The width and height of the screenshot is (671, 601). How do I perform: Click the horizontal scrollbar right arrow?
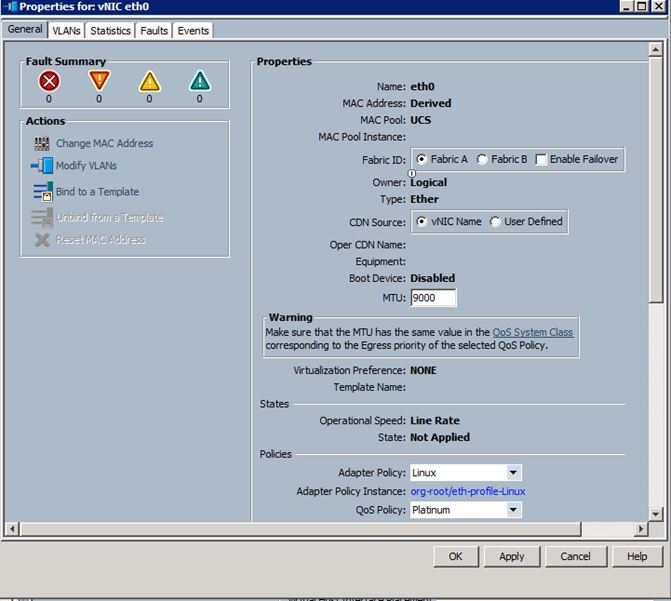(641, 529)
